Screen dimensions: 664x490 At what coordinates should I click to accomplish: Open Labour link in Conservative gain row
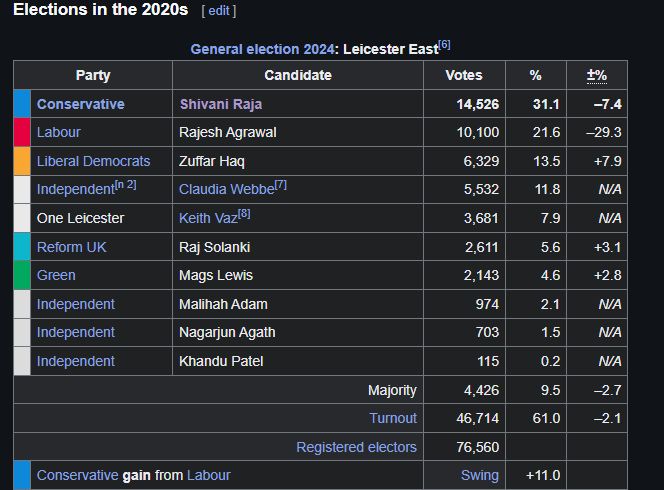coord(208,475)
